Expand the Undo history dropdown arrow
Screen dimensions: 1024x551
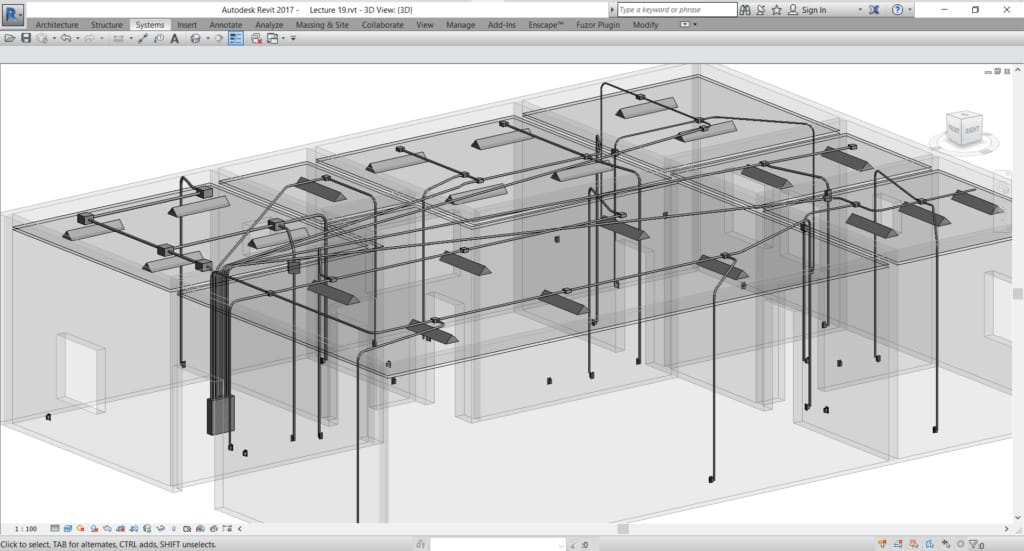point(78,39)
